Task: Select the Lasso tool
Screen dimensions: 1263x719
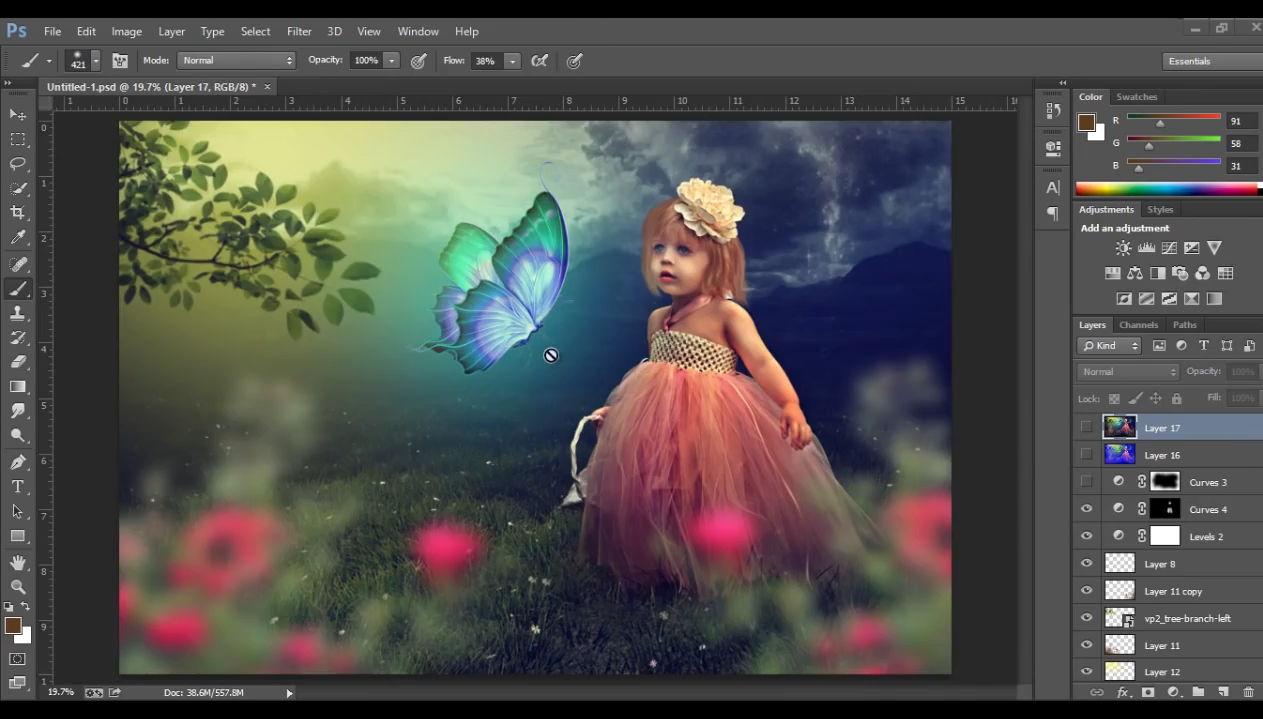Action: coord(18,163)
